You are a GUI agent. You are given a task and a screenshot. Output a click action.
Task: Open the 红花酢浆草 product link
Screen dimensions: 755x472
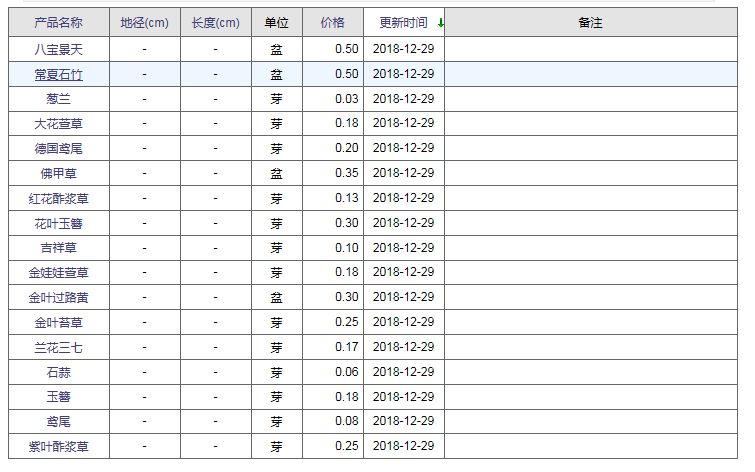click(58, 199)
